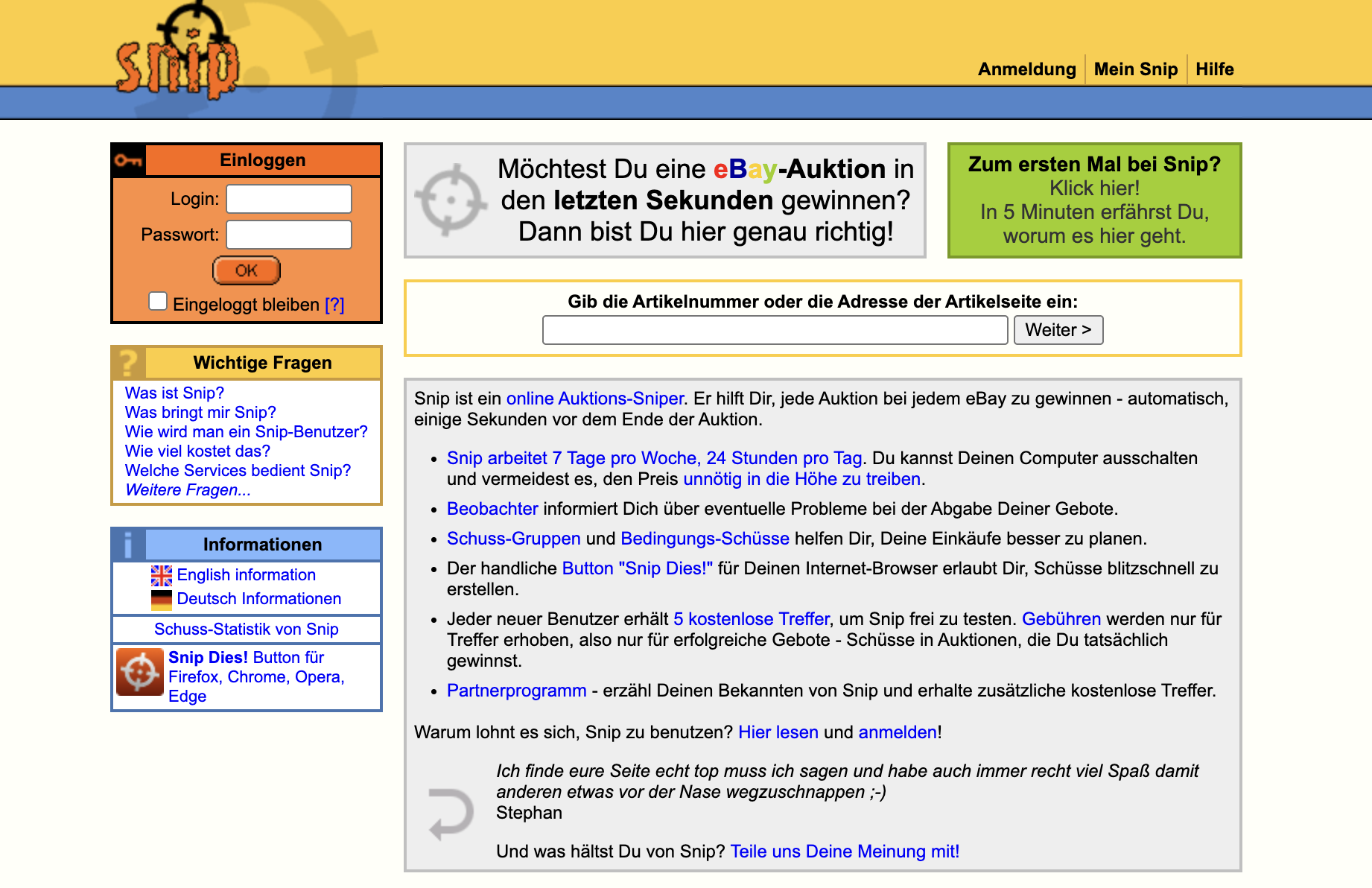The image size is (1372, 888).
Task: Click the green Zum ersten Mal bei Snip? box
Action: (1093, 200)
